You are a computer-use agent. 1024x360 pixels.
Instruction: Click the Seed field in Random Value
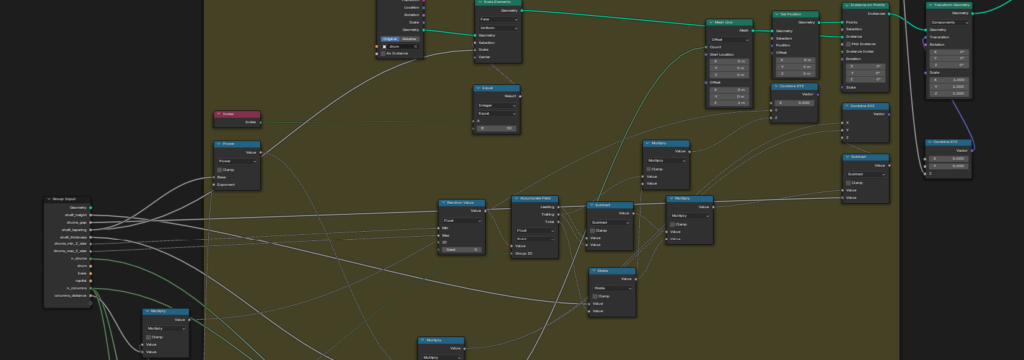coord(462,250)
